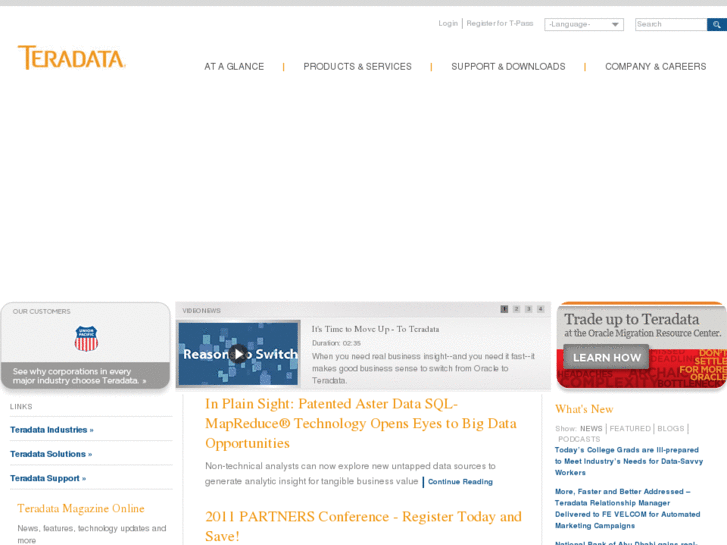Open the Language dropdown

[x=584, y=25]
